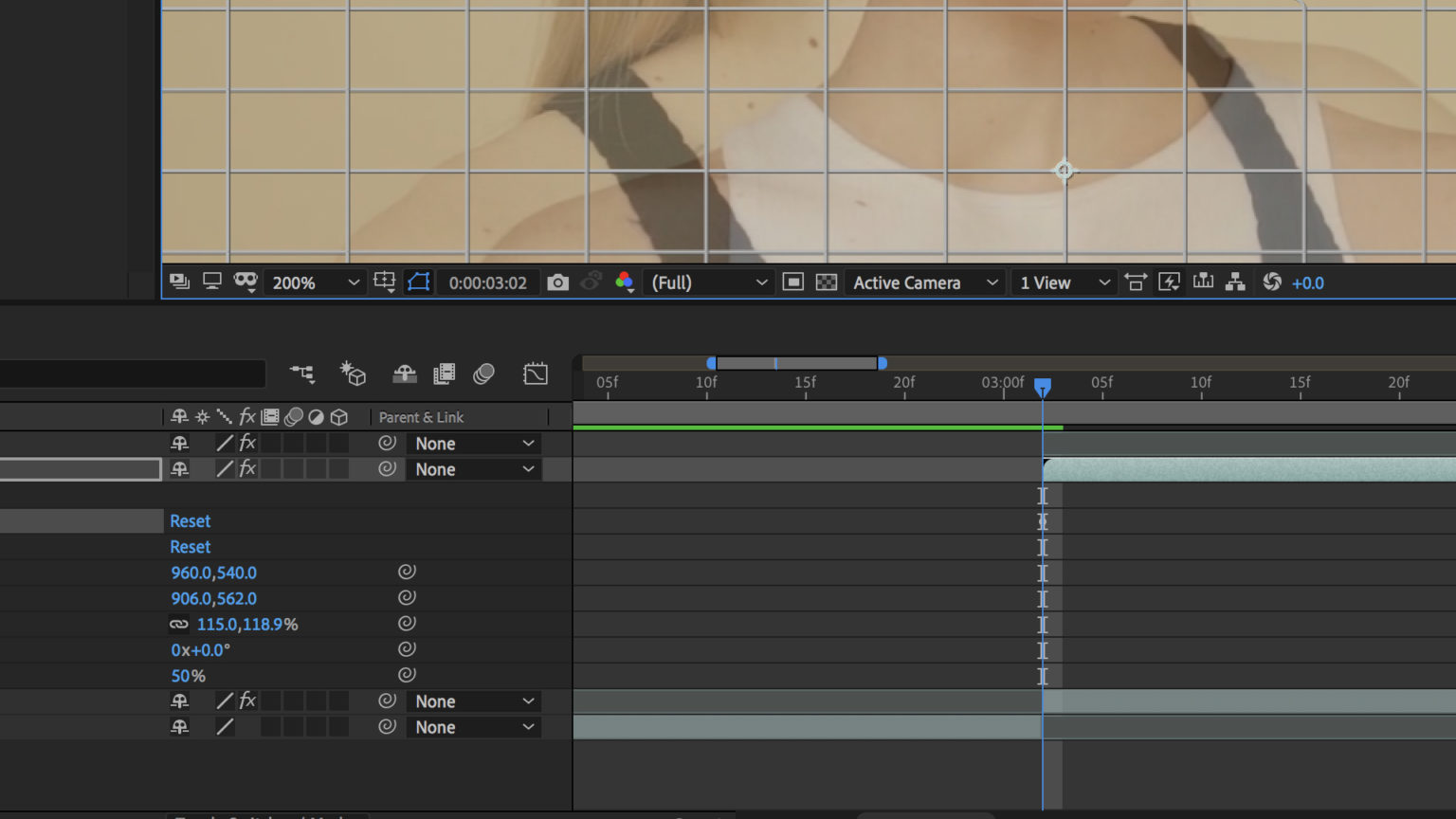Open the Graph Editor
Viewport: 1456px width, 819px height.
coord(536,373)
